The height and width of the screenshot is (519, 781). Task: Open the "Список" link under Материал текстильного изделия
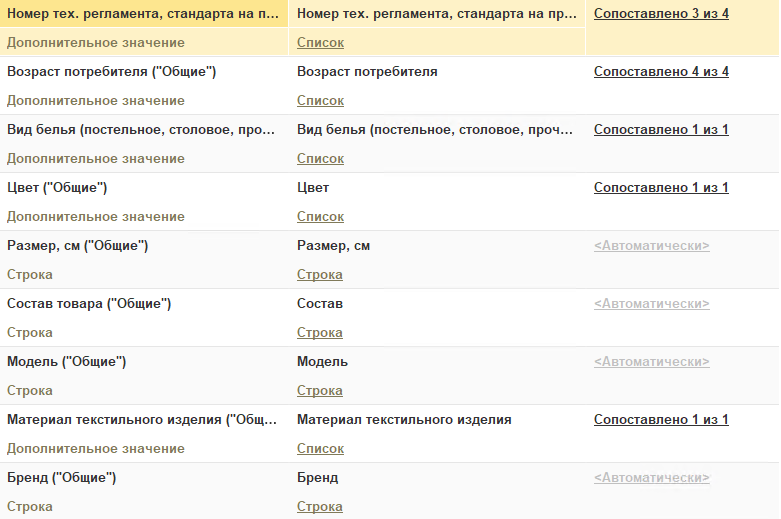click(x=320, y=449)
